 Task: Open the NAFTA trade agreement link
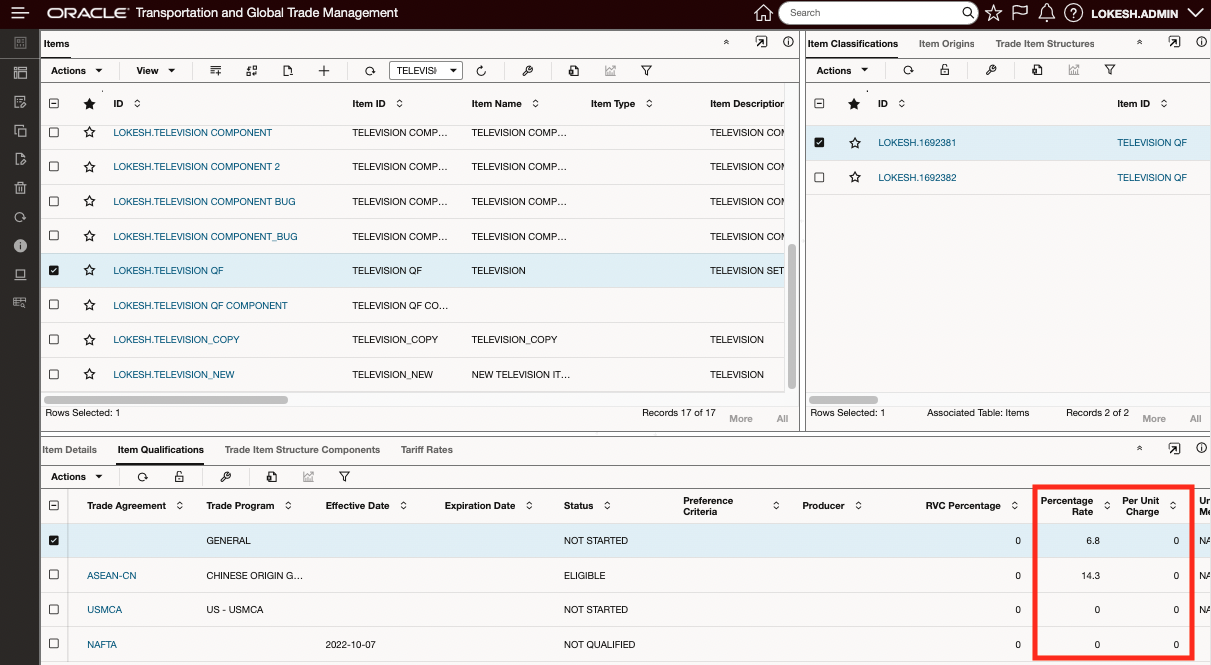pos(101,644)
